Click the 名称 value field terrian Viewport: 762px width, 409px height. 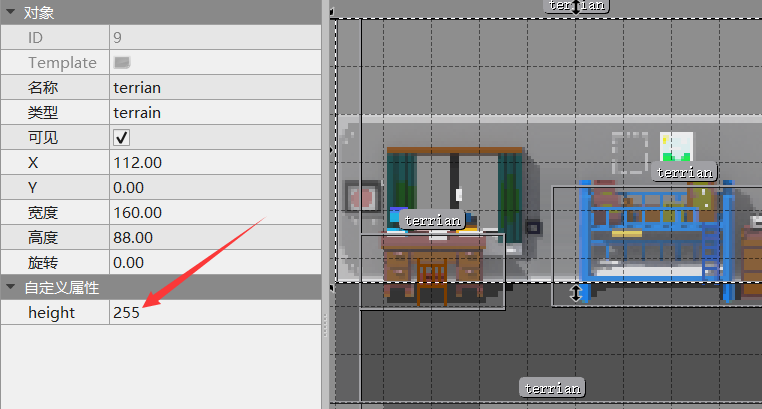(215, 87)
